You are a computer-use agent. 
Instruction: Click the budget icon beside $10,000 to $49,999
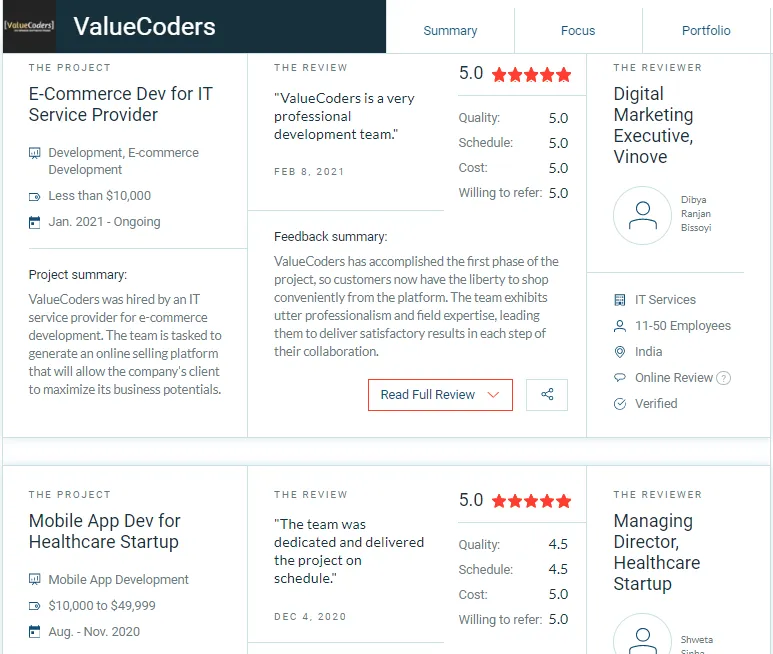tap(35, 606)
